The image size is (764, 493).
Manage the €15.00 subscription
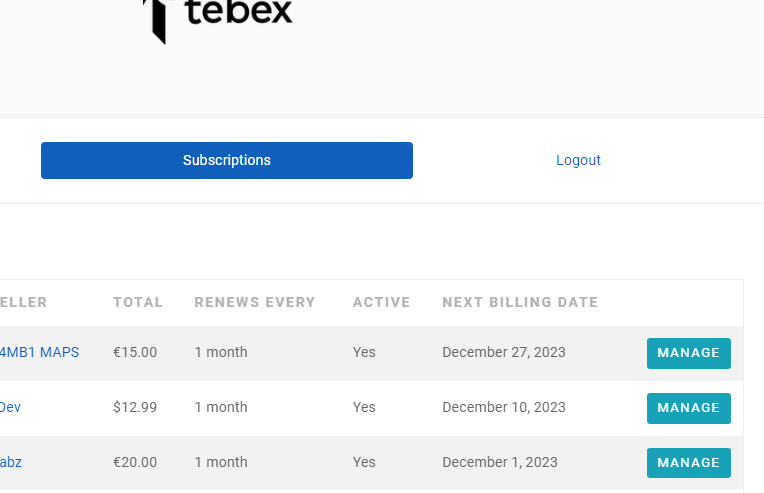[688, 353]
